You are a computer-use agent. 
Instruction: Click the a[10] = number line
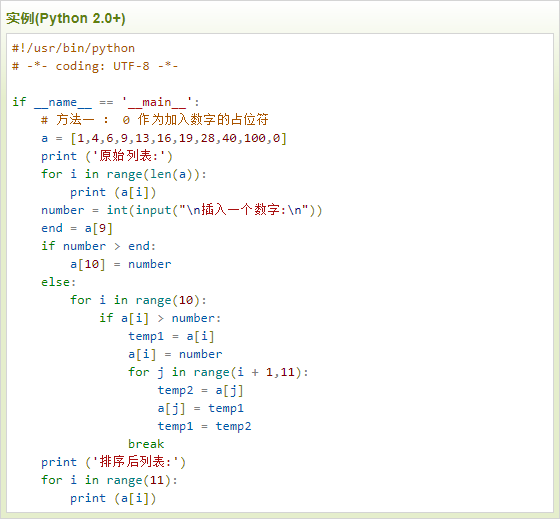click(x=121, y=264)
